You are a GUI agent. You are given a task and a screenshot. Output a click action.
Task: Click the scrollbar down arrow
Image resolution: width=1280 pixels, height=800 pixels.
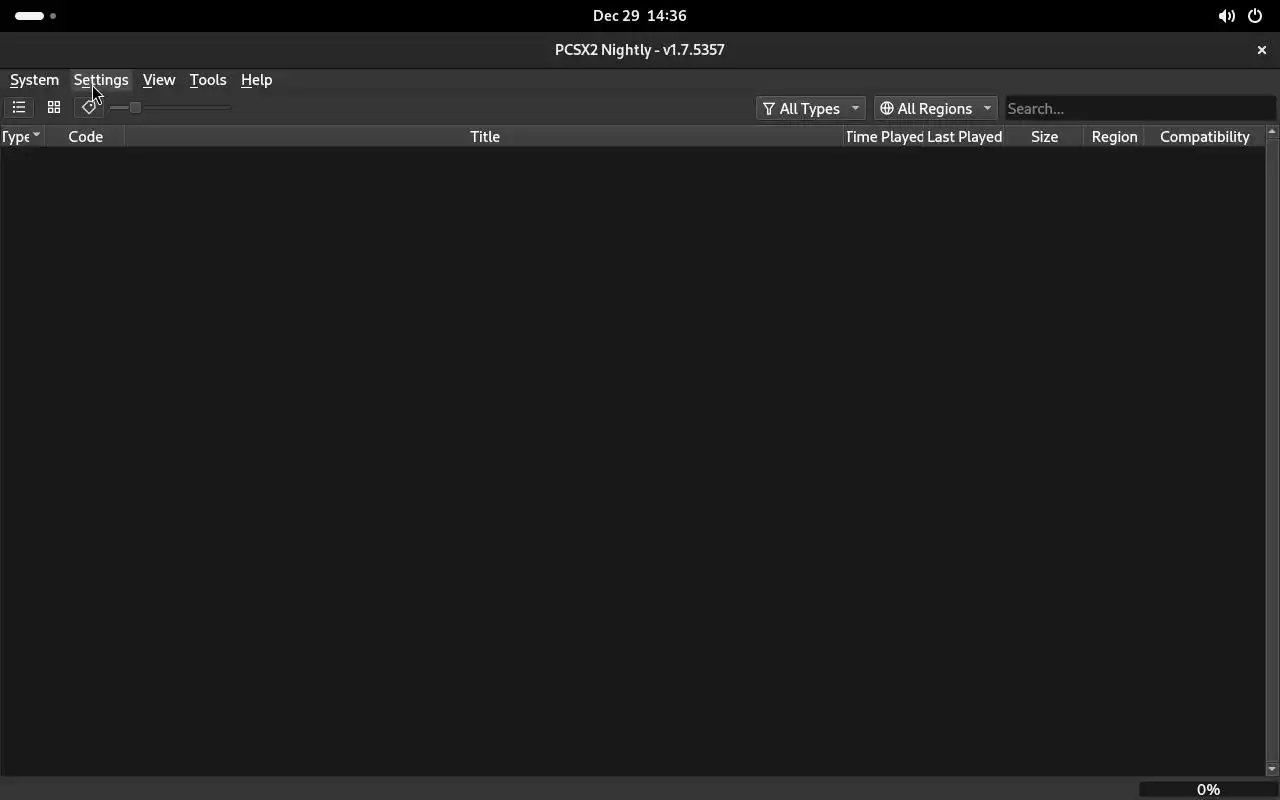1272,769
